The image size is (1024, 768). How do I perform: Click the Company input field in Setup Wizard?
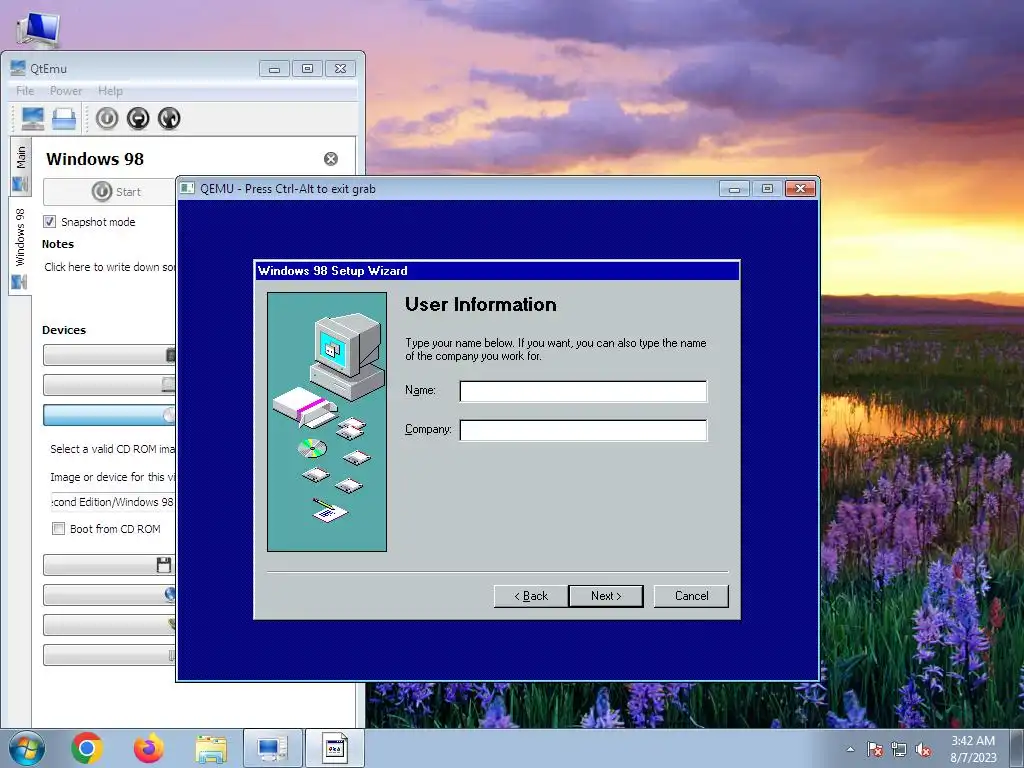pos(583,430)
